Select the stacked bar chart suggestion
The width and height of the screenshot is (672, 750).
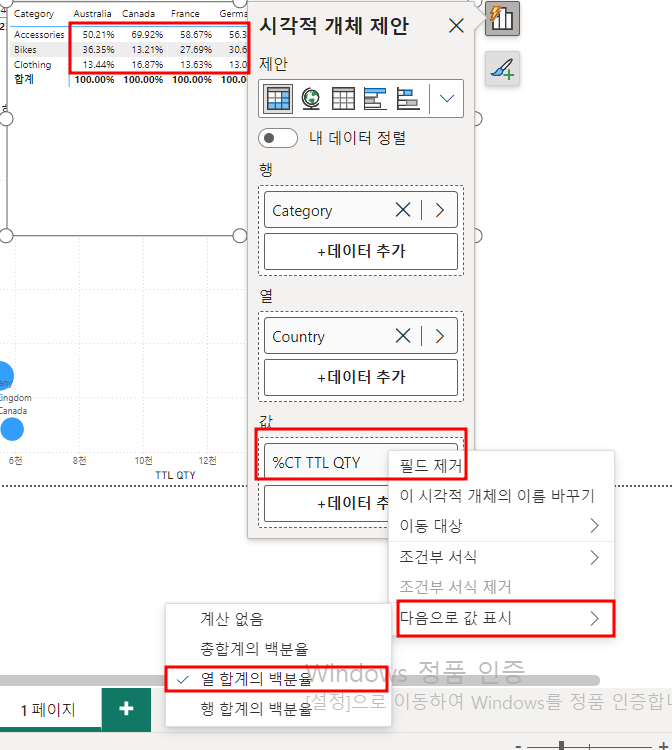408,99
